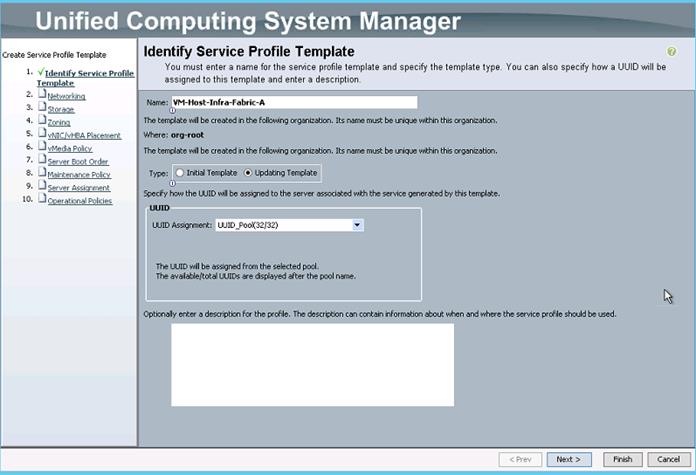Viewport: 696px width, 475px height.
Task: Click the Create Service Profile Template heading
Action: (54, 55)
